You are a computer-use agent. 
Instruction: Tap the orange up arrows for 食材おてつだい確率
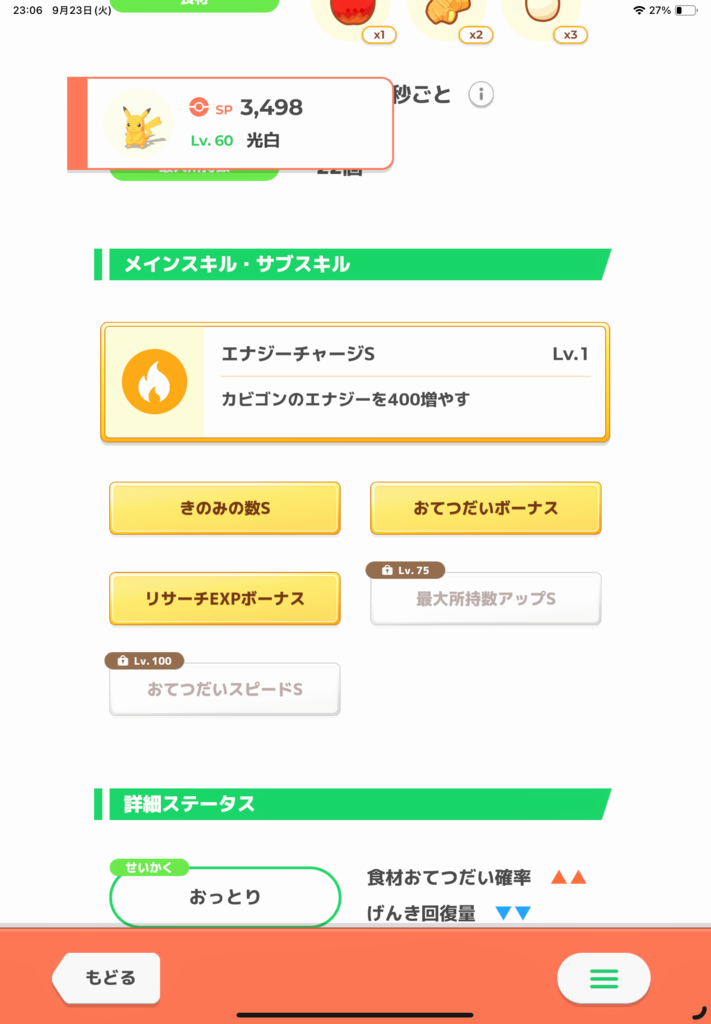click(569, 877)
